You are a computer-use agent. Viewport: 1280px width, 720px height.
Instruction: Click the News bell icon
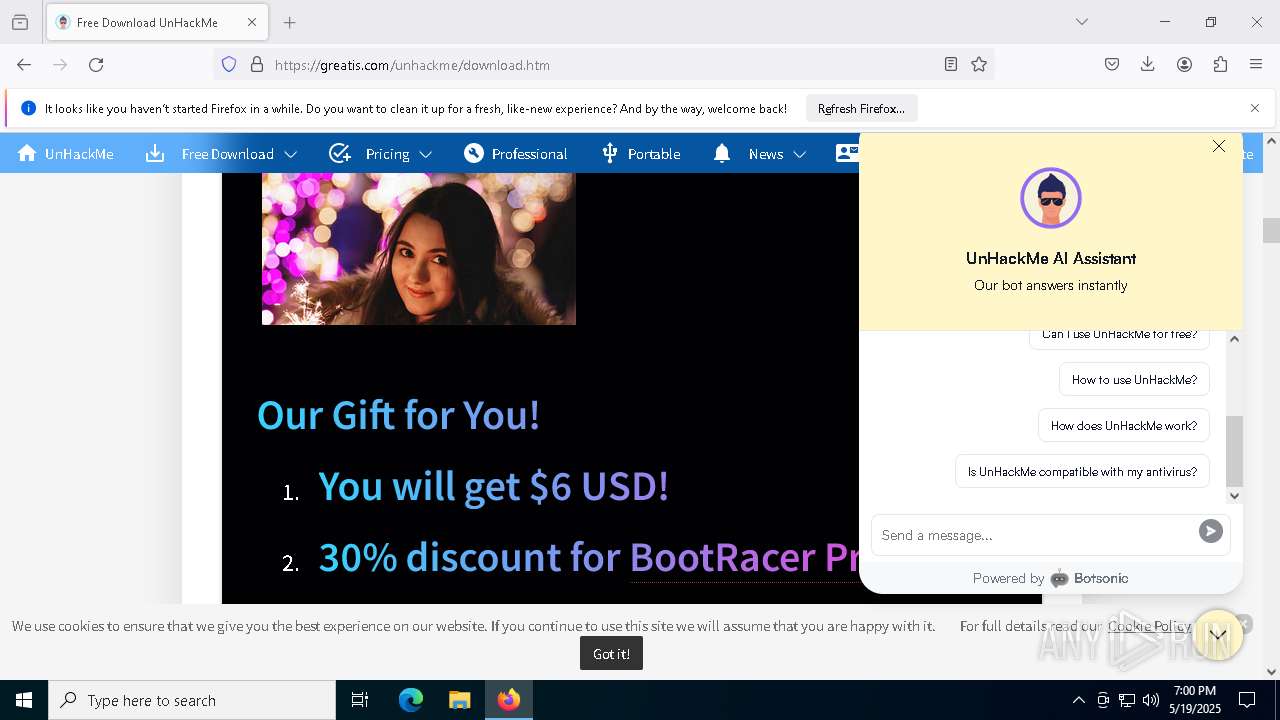tap(722, 153)
